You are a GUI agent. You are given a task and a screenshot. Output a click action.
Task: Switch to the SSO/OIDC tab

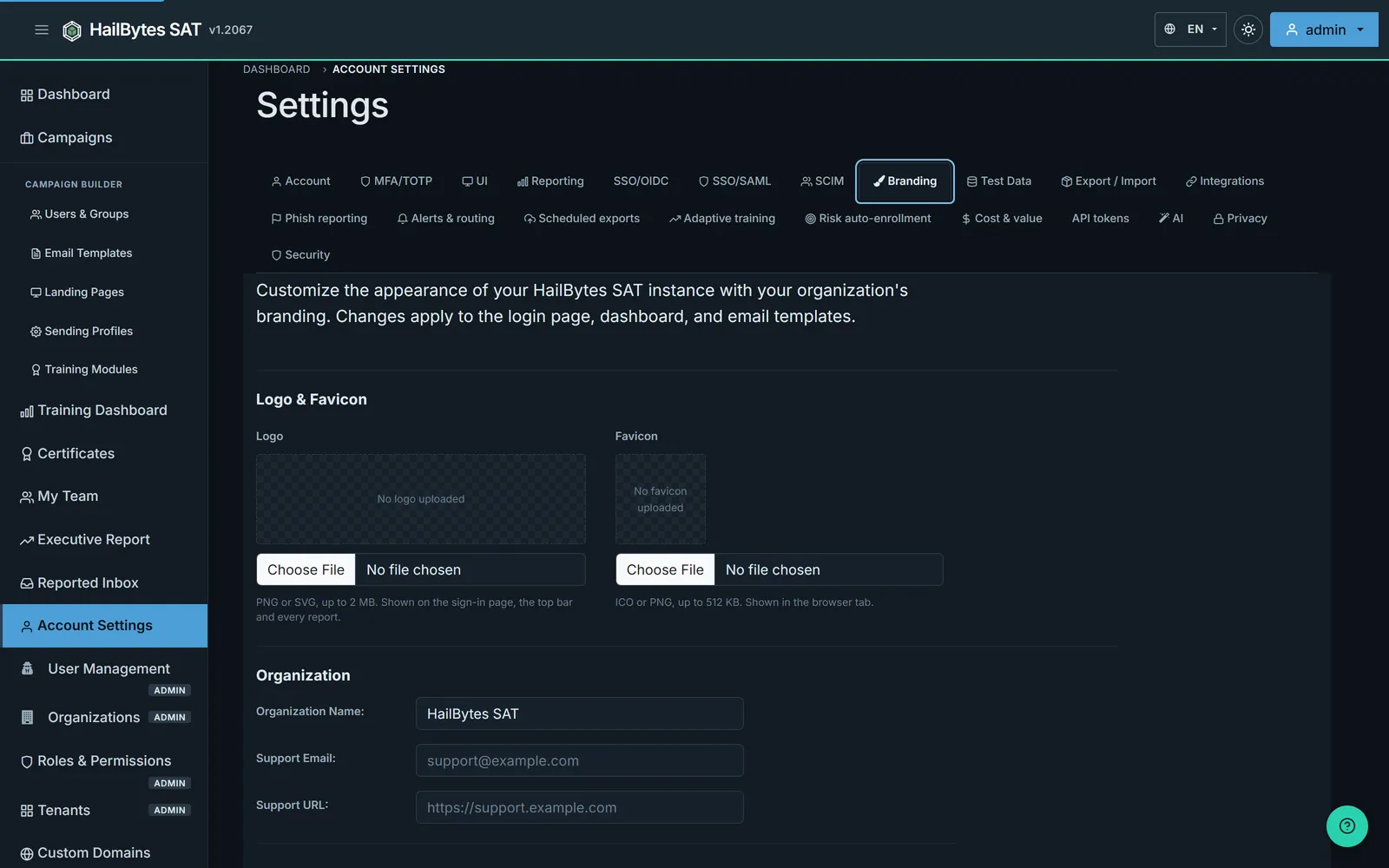coord(641,181)
